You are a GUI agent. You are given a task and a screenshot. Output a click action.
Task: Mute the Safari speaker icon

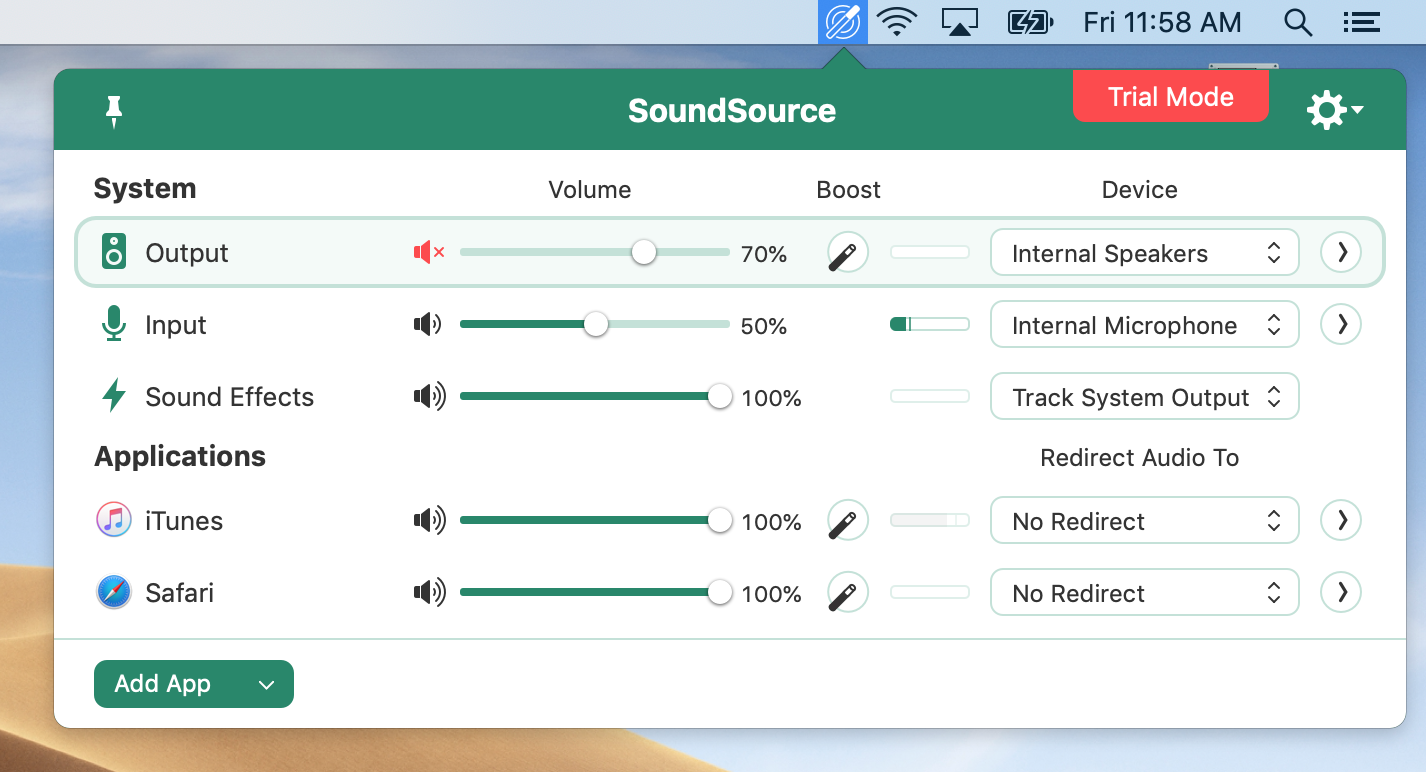(430, 593)
